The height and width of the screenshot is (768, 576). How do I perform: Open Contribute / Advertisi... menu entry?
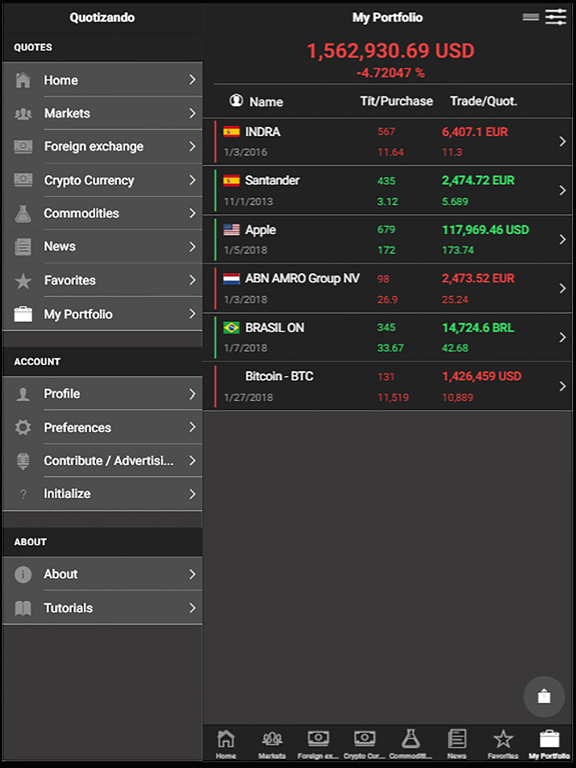[x=102, y=461]
